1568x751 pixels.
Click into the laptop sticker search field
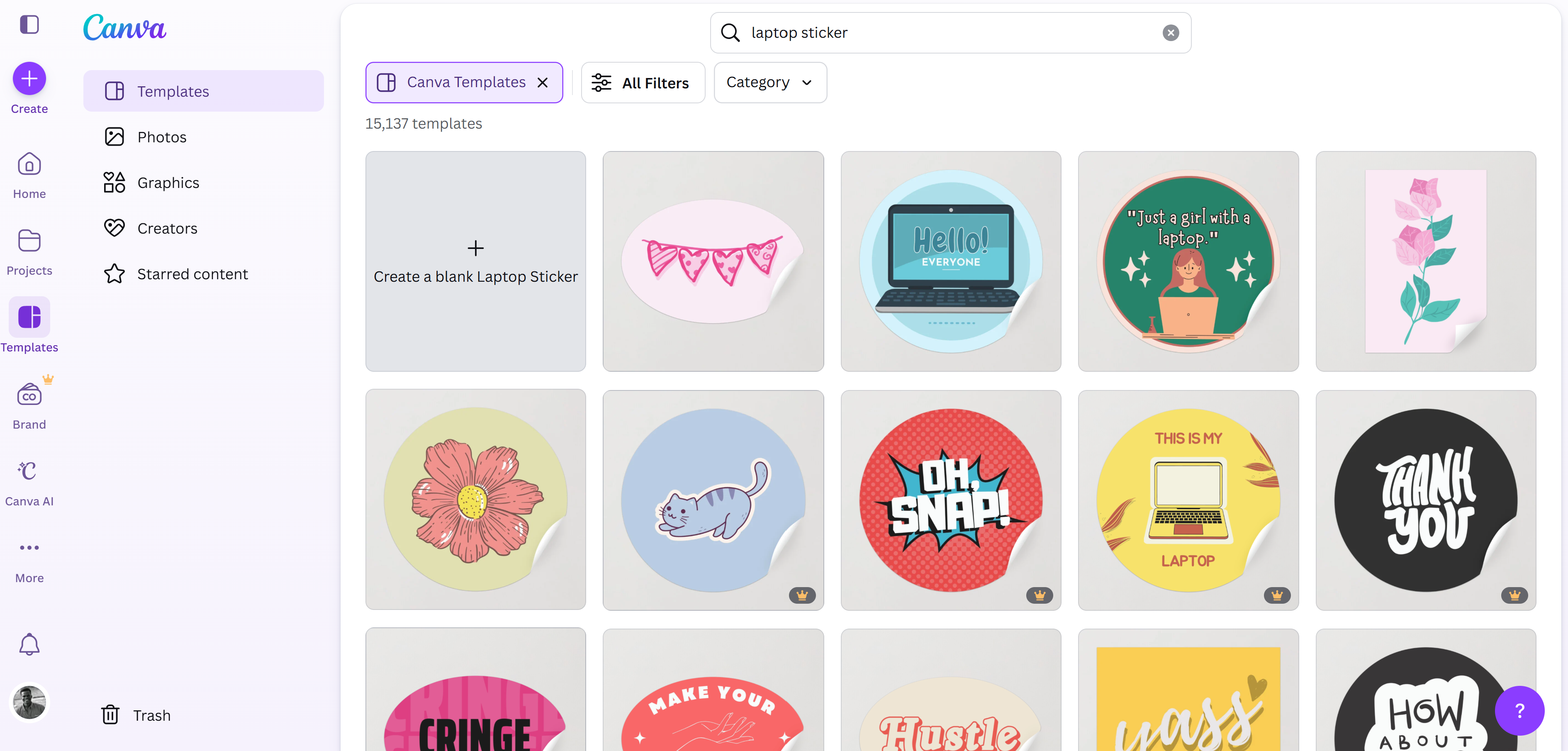950,33
